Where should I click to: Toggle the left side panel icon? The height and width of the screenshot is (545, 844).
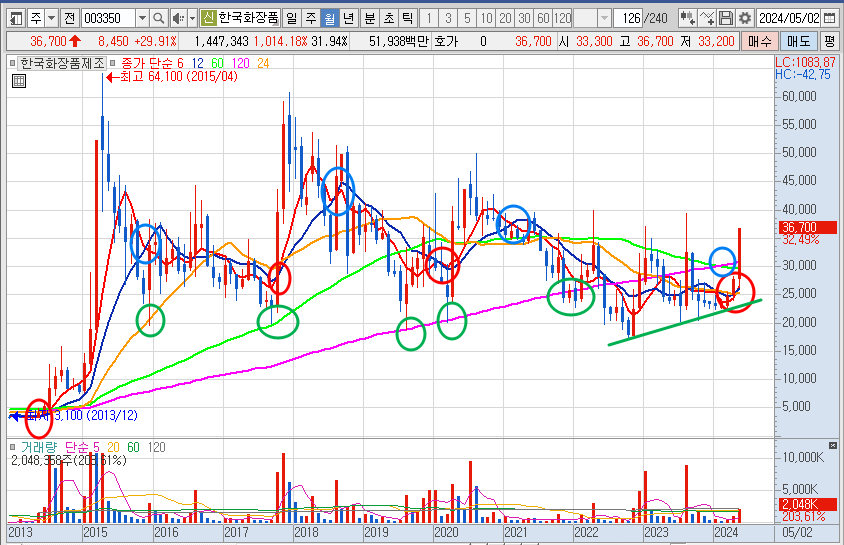(x=16, y=19)
